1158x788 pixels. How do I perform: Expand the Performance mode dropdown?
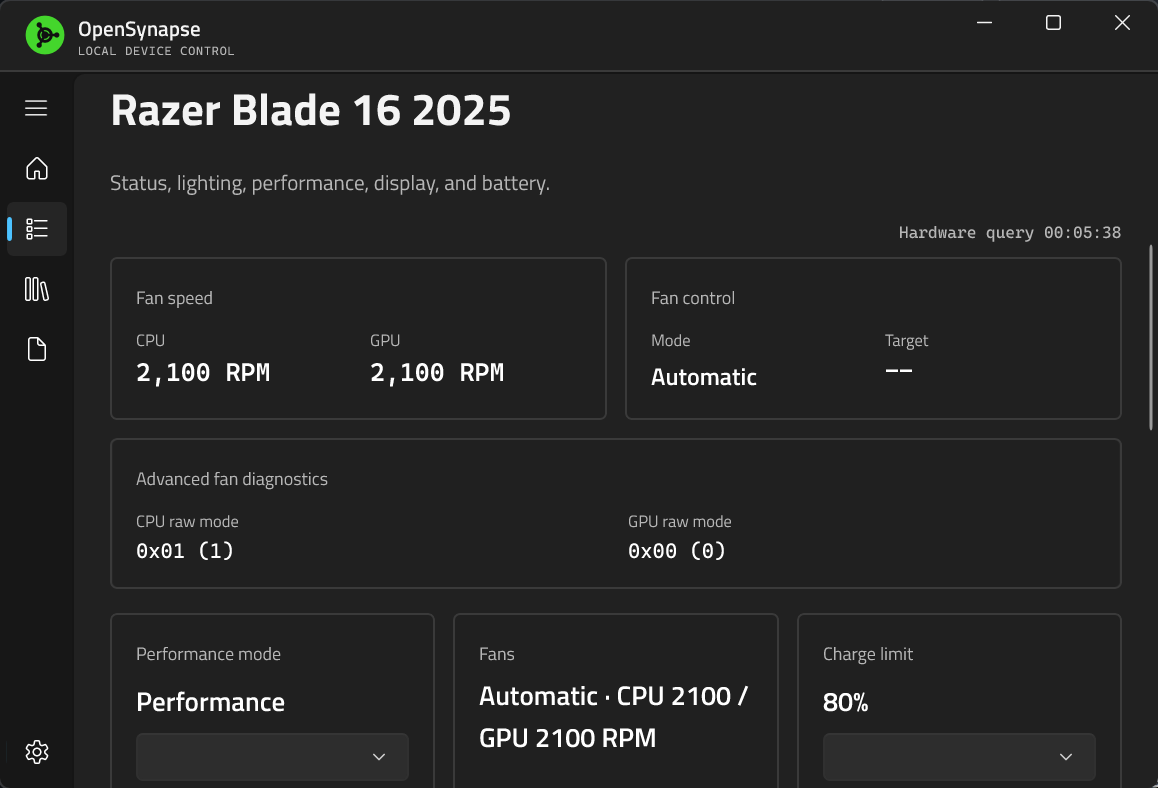(x=272, y=757)
